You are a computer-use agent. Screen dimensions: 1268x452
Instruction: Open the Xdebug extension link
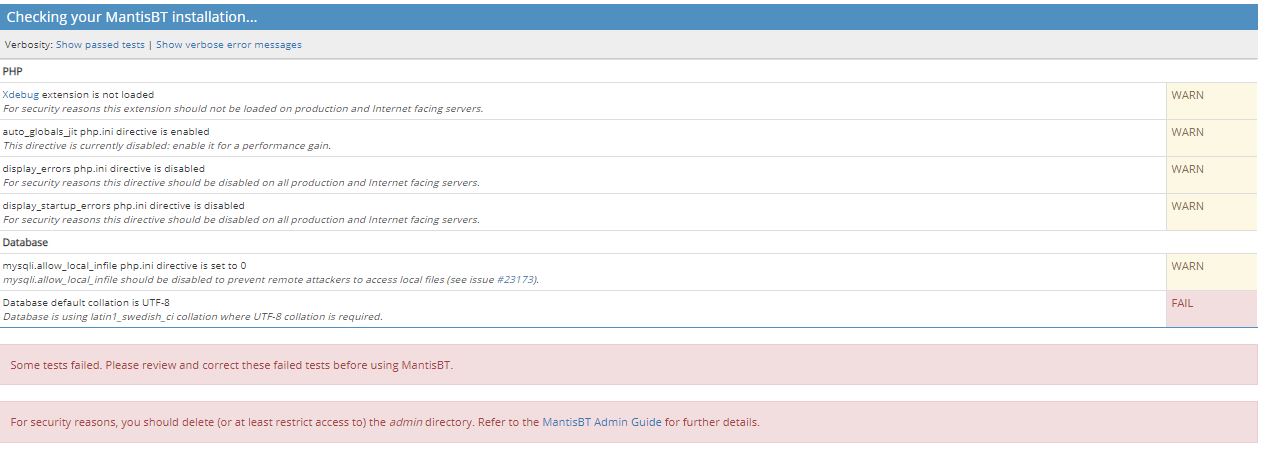coord(21,95)
